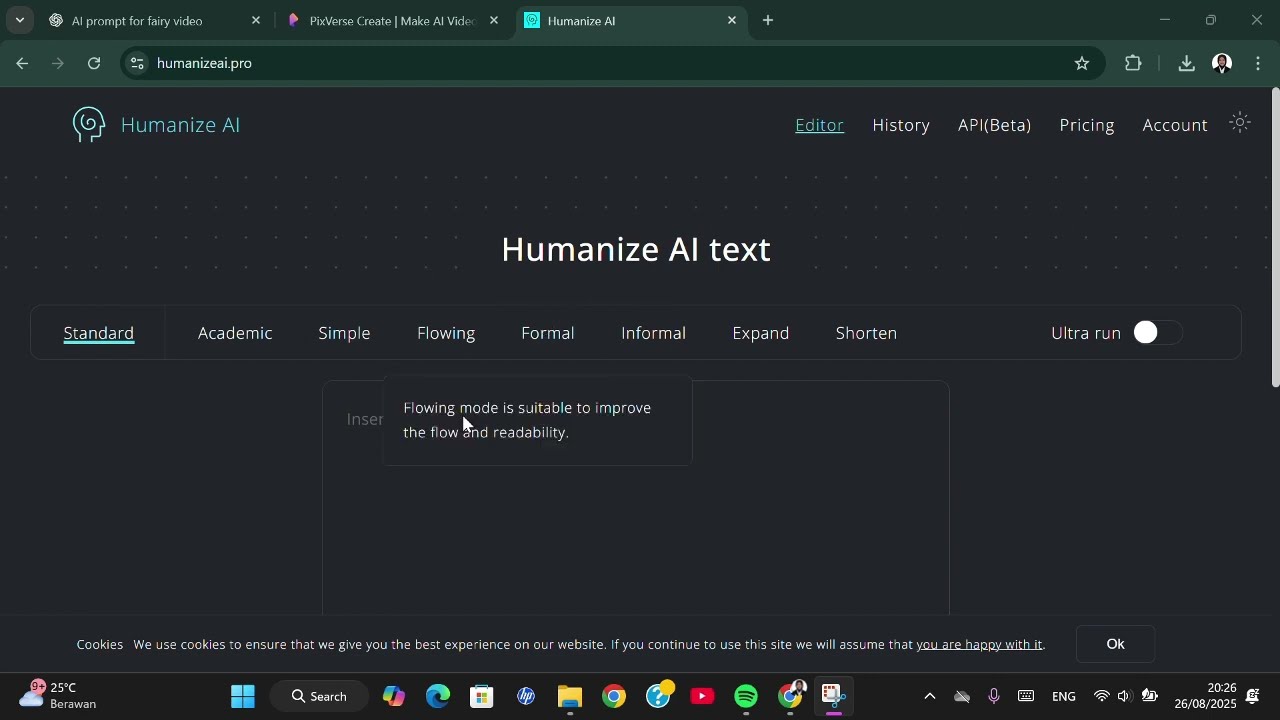
Task: Launch Microsoft Edge from the taskbar
Action: click(438, 697)
